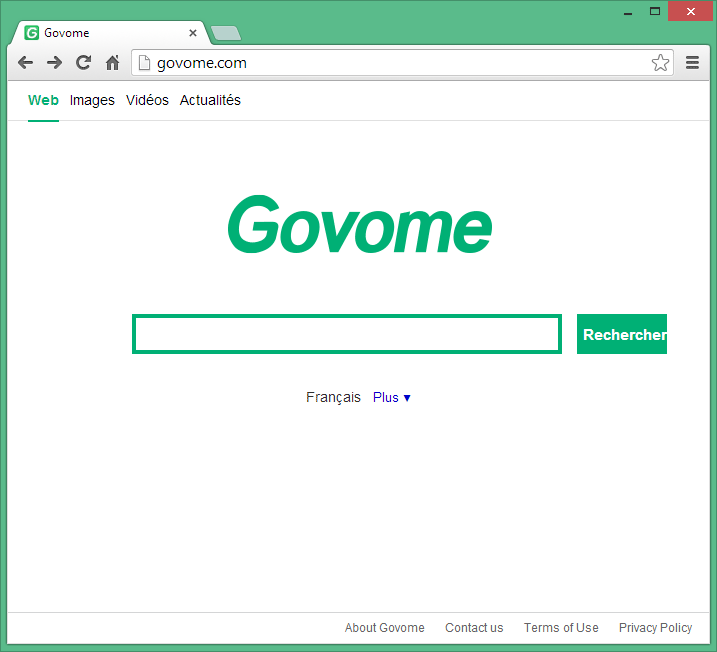Close the Govome tab
This screenshot has width=717, height=652.
point(193,33)
